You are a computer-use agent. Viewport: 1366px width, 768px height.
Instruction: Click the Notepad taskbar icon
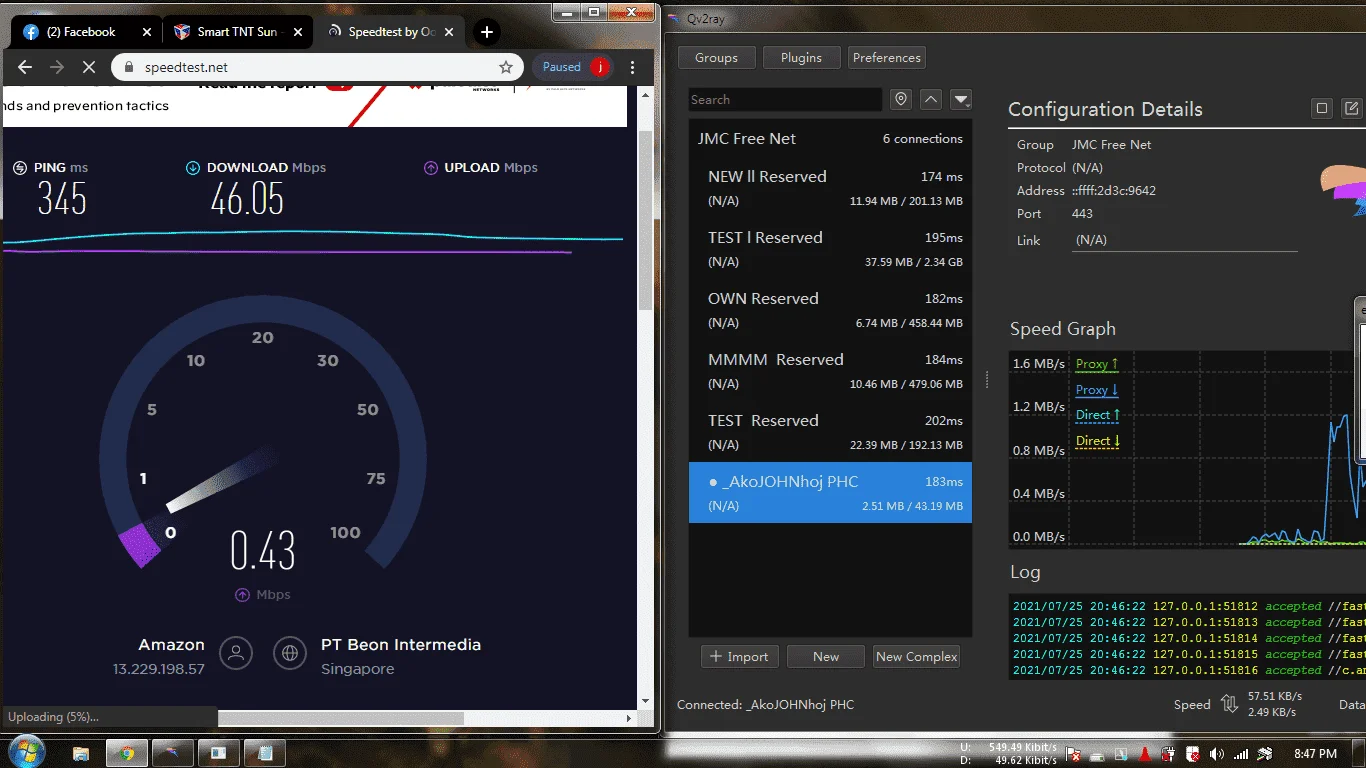tap(265, 753)
